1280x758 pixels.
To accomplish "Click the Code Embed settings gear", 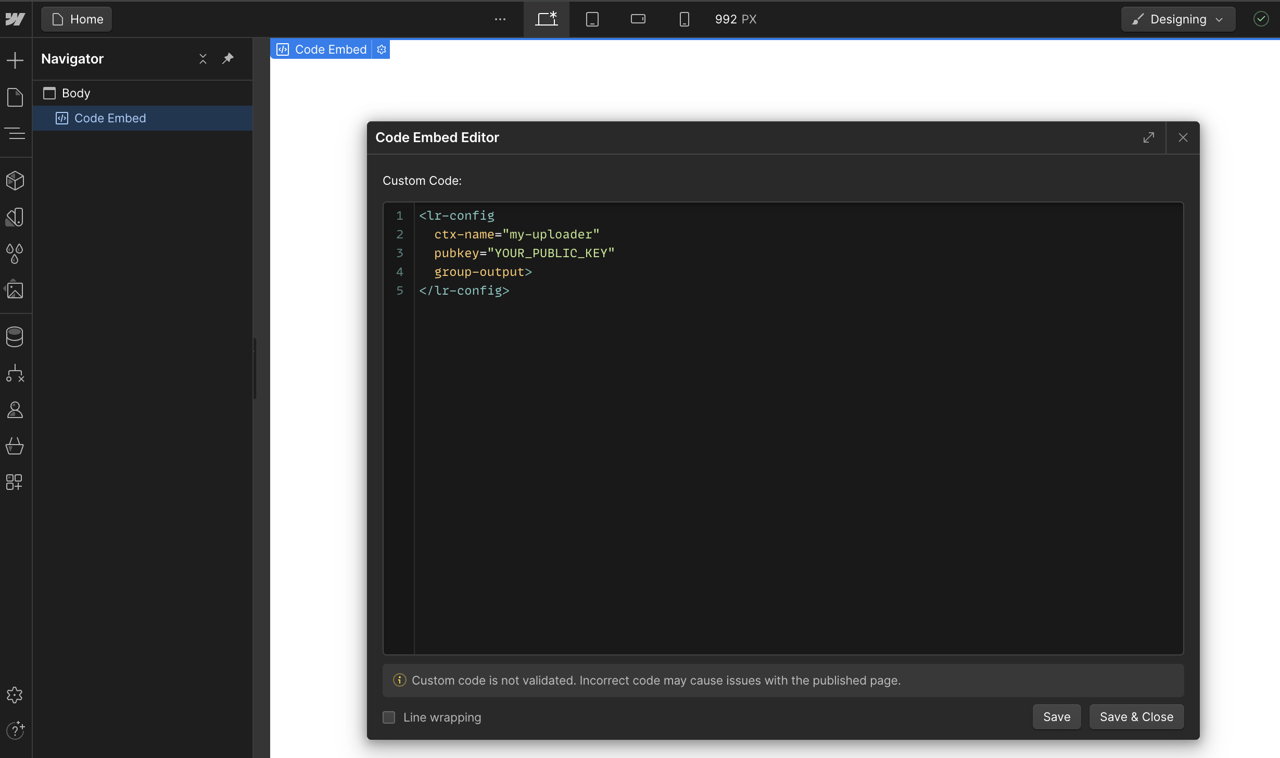I will point(381,49).
